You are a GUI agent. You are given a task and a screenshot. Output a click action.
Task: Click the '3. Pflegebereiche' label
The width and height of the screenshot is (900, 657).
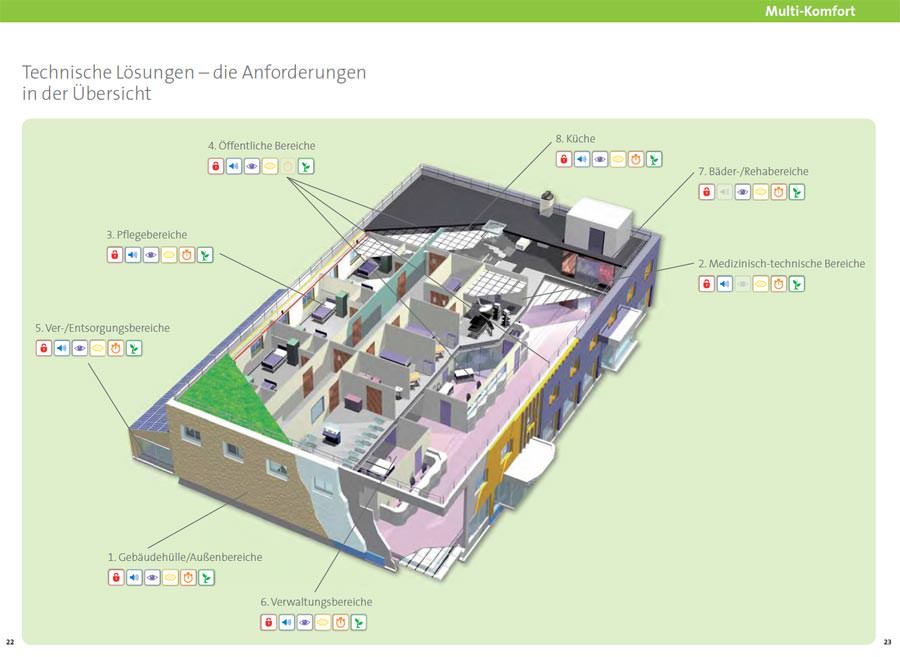[147, 235]
